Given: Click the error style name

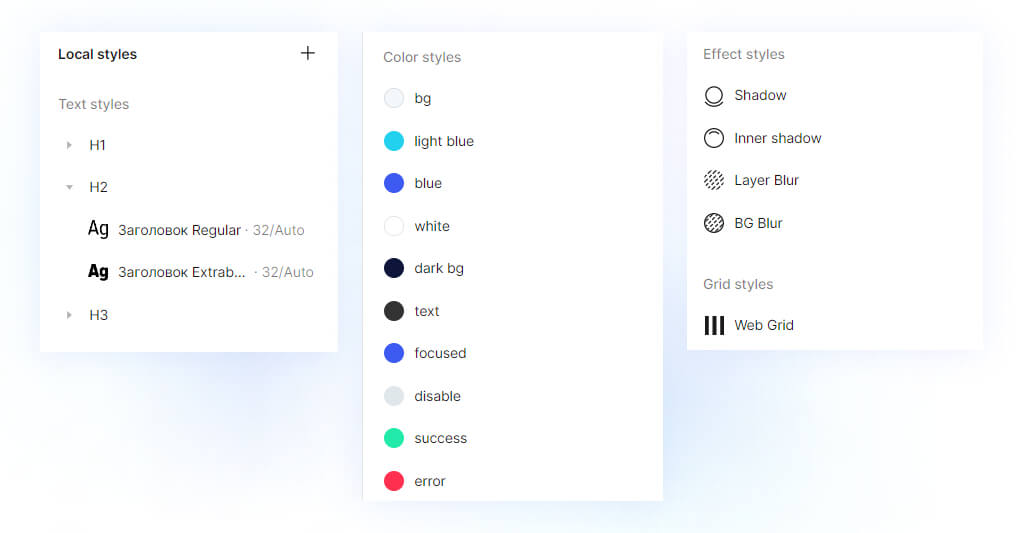Looking at the screenshot, I should tap(430, 481).
